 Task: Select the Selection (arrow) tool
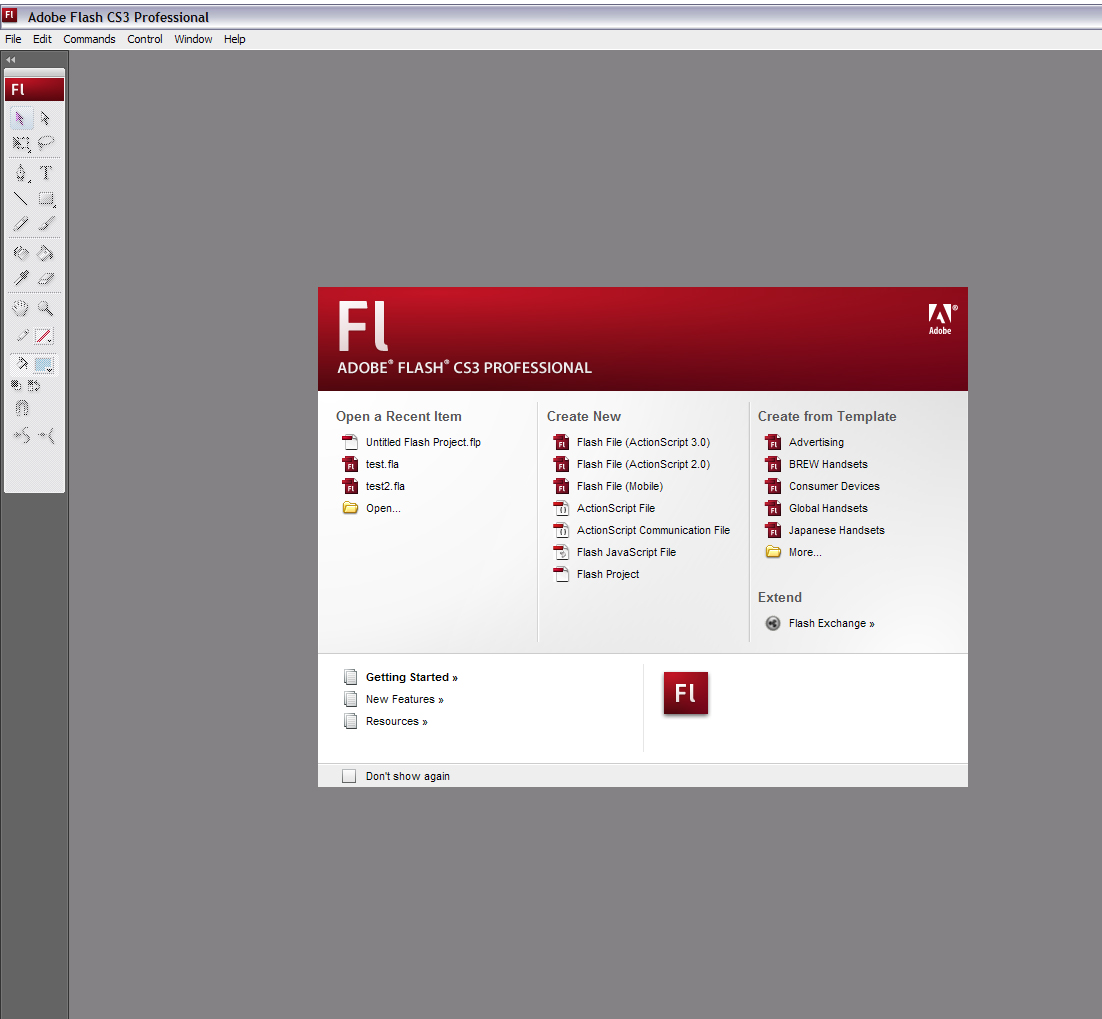click(21, 118)
